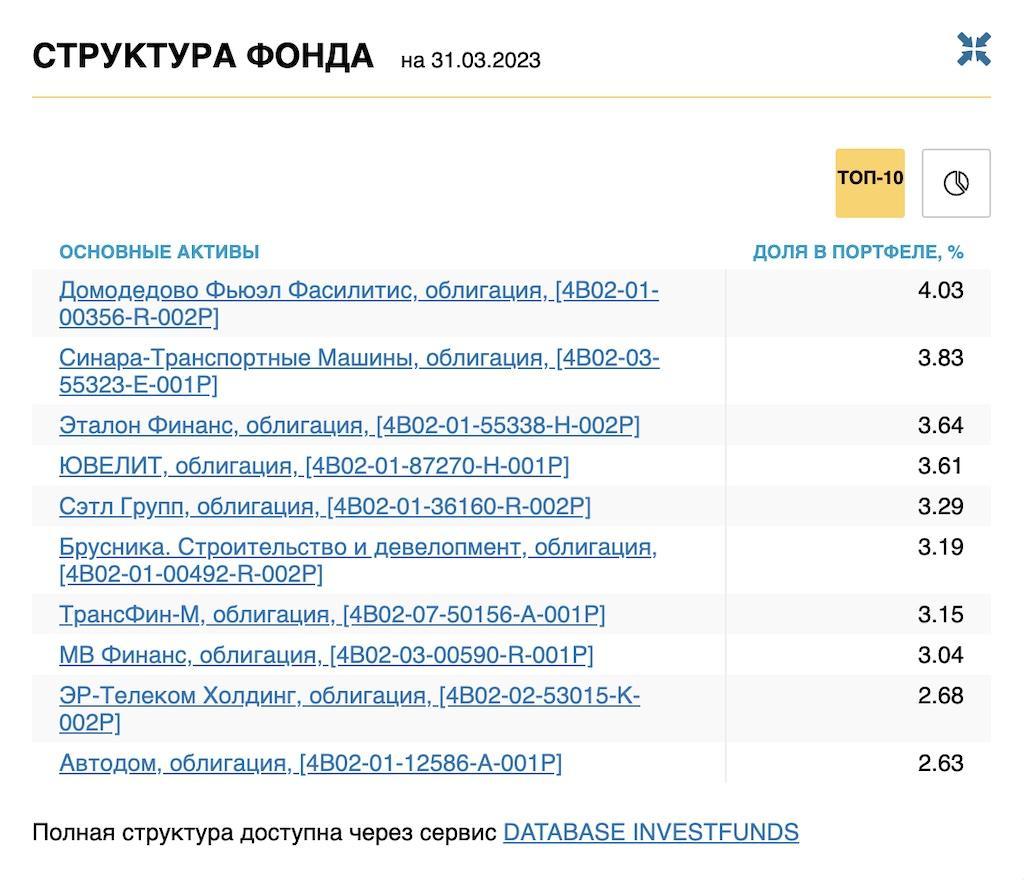The width and height of the screenshot is (1024, 880).
Task: Switch to pie chart view
Action: point(956,183)
